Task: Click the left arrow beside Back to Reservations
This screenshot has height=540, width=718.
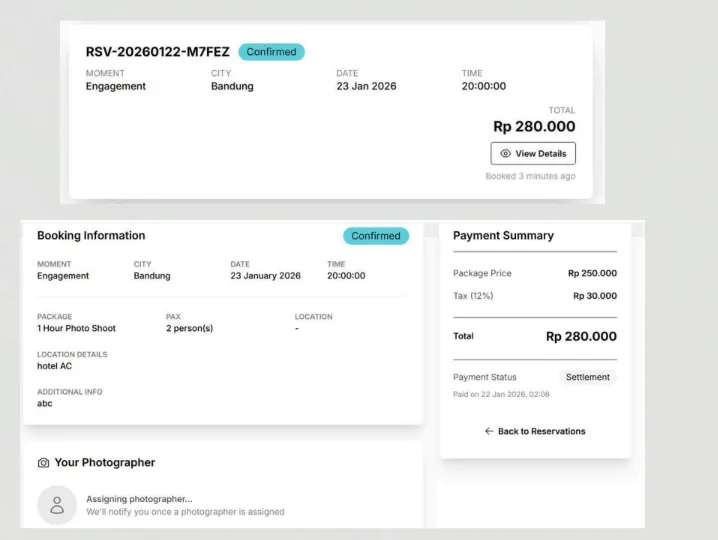Action: point(489,431)
